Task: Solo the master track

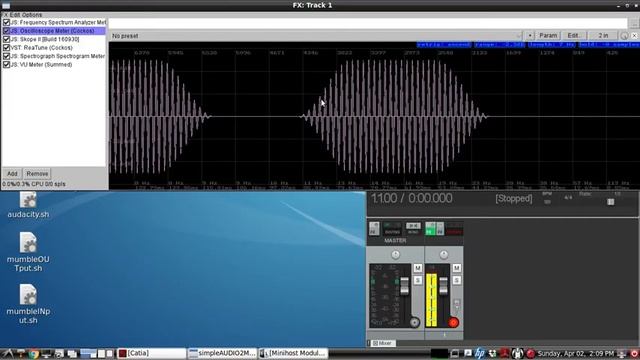Action: pyautogui.click(x=418, y=280)
